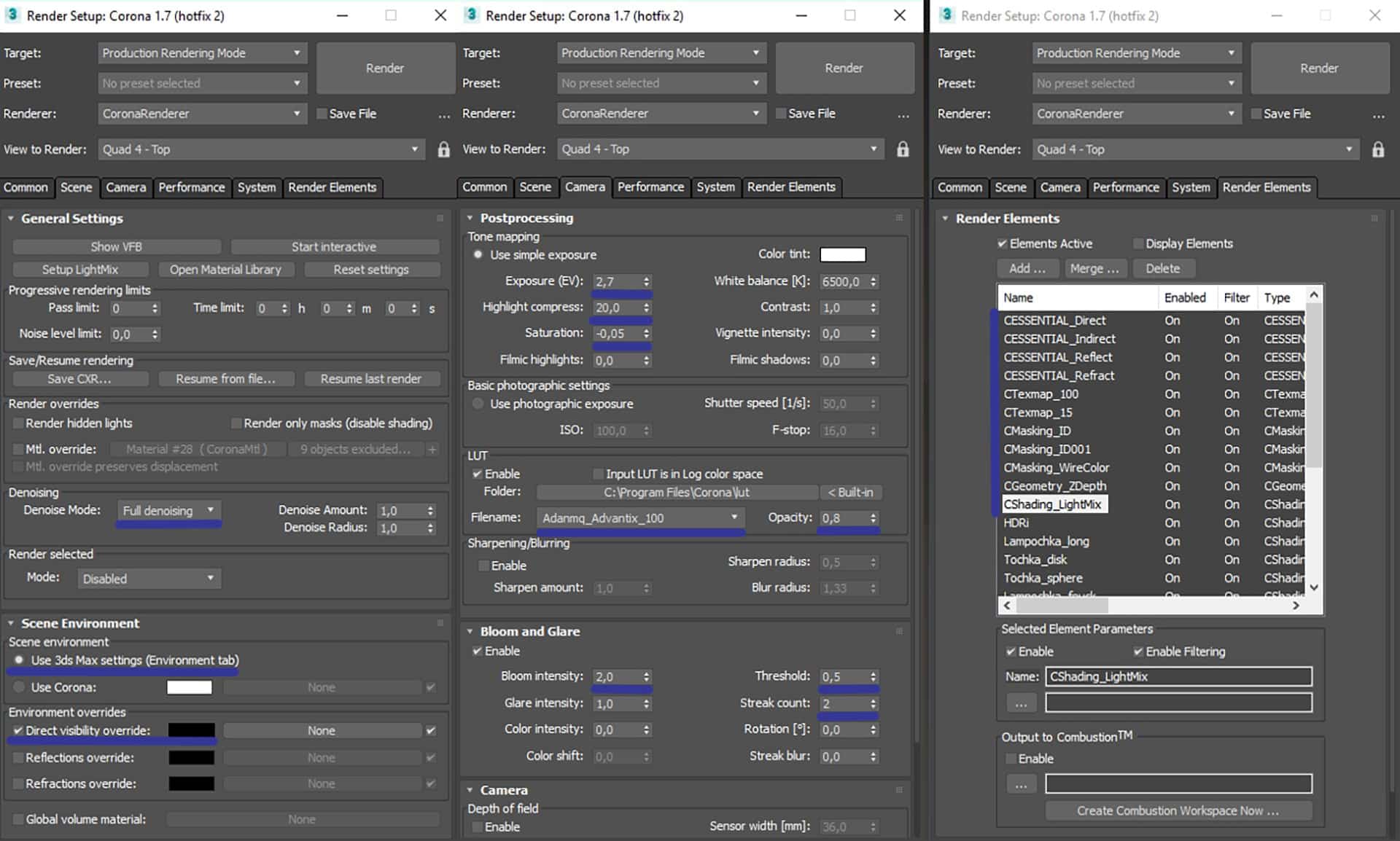This screenshot has height=841, width=1400.
Task: Open View to Render dropdown in right window
Action: point(1196,149)
